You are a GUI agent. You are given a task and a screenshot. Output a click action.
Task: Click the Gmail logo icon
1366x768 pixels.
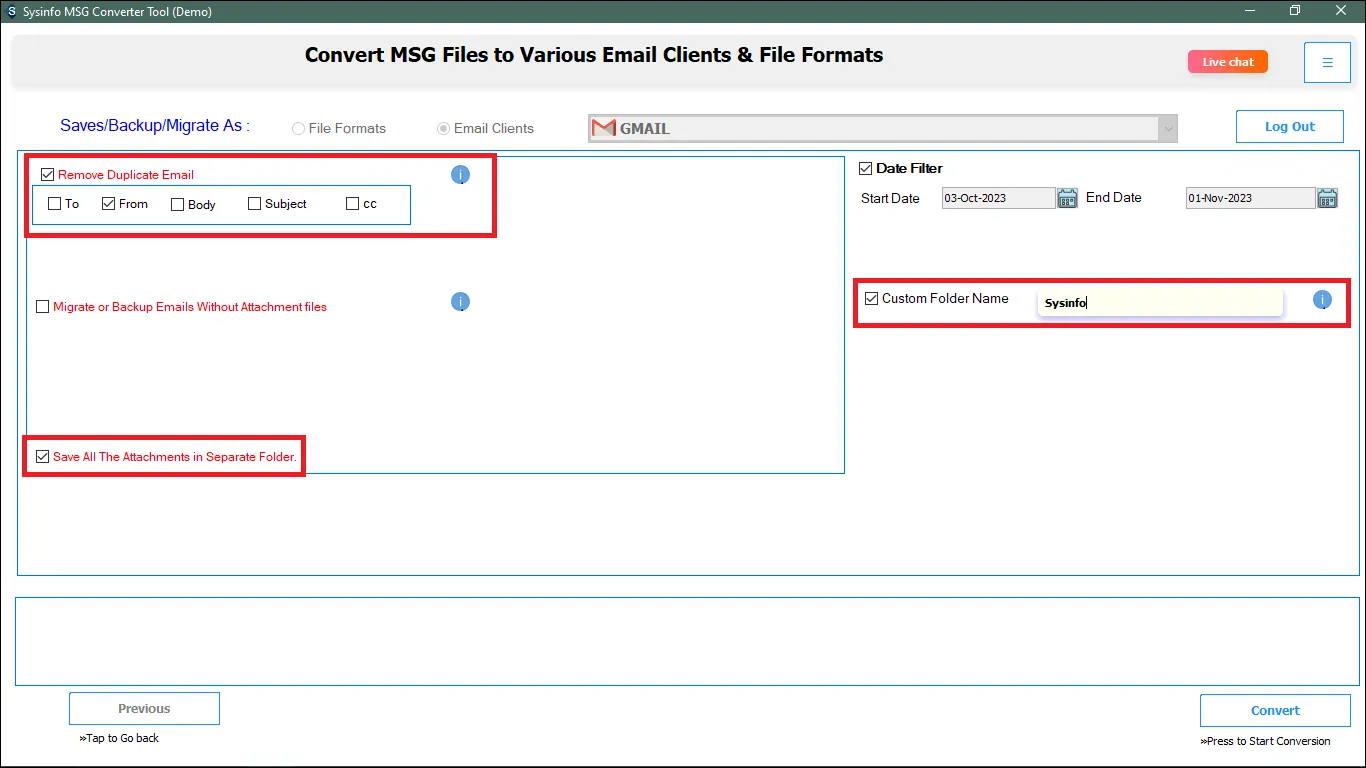tap(604, 128)
